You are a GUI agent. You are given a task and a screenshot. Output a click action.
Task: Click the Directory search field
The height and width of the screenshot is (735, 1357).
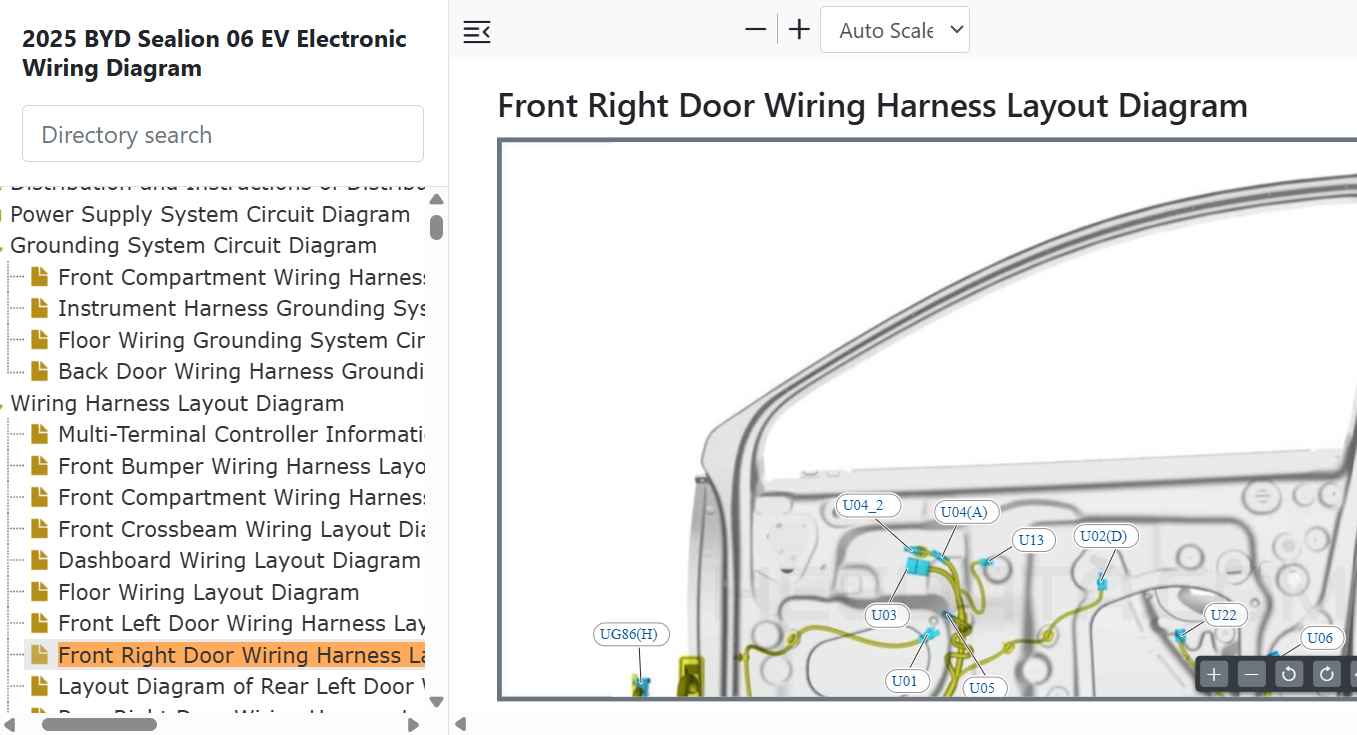[223, 134]
